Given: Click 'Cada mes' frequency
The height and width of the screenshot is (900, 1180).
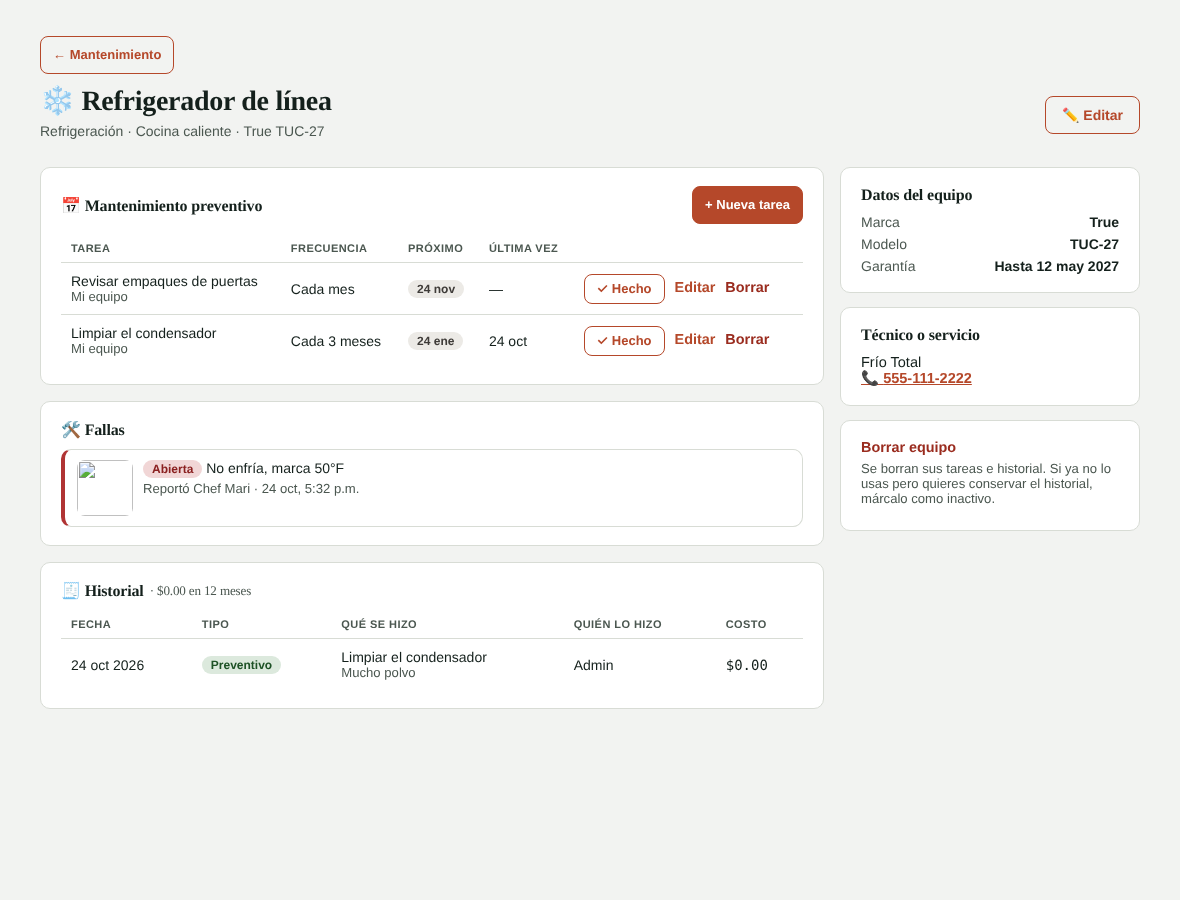Looking at the screenshot, I should pyautogui.click(x=322, y=290).
